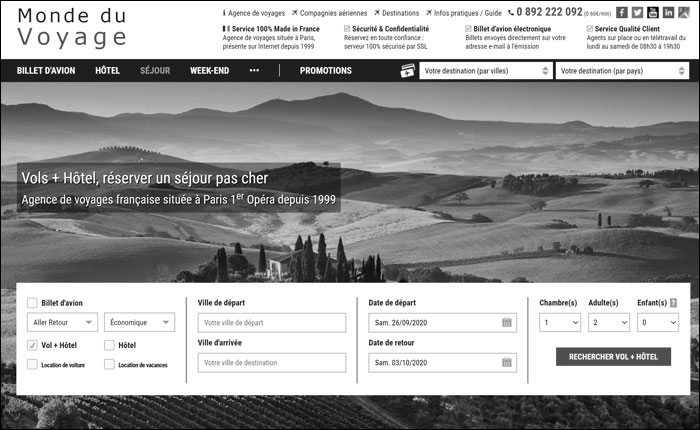This screenshot has width=700, height=430.
Task: Click calendar icon for return date
Action: (507, 362)
